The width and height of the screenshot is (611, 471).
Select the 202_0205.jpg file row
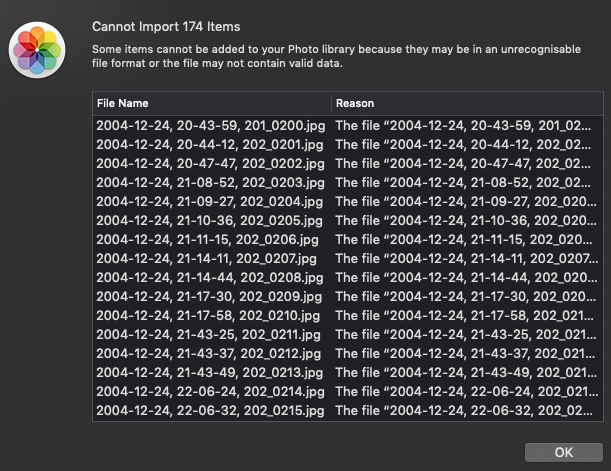point(209,220)
